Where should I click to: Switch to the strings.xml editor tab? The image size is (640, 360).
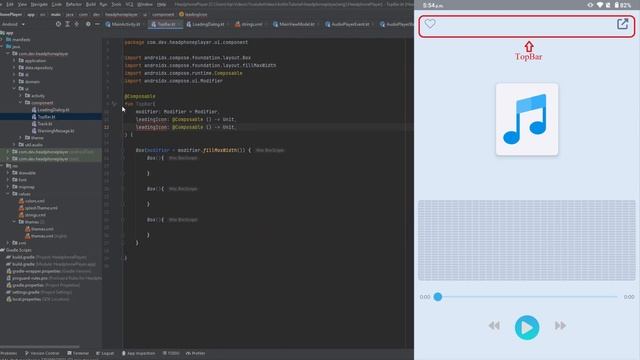[x=249, y=24]
